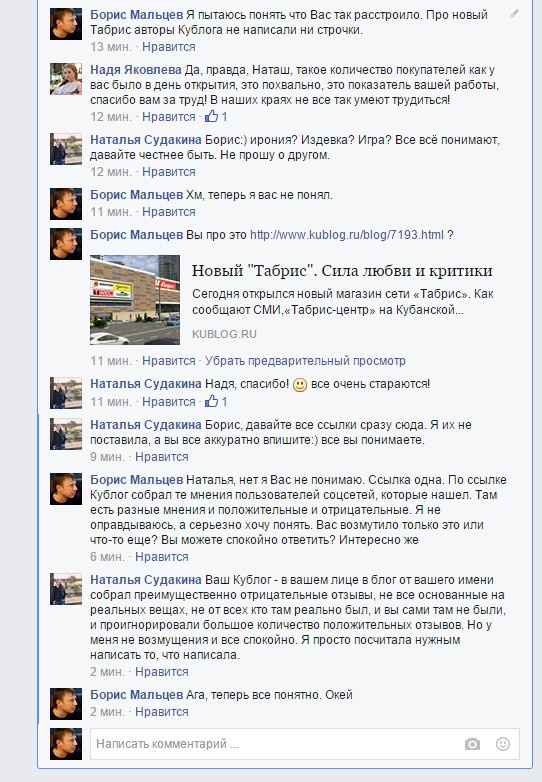
Task: Open the emoji smiley picker icon
Action: click(503, 744)
